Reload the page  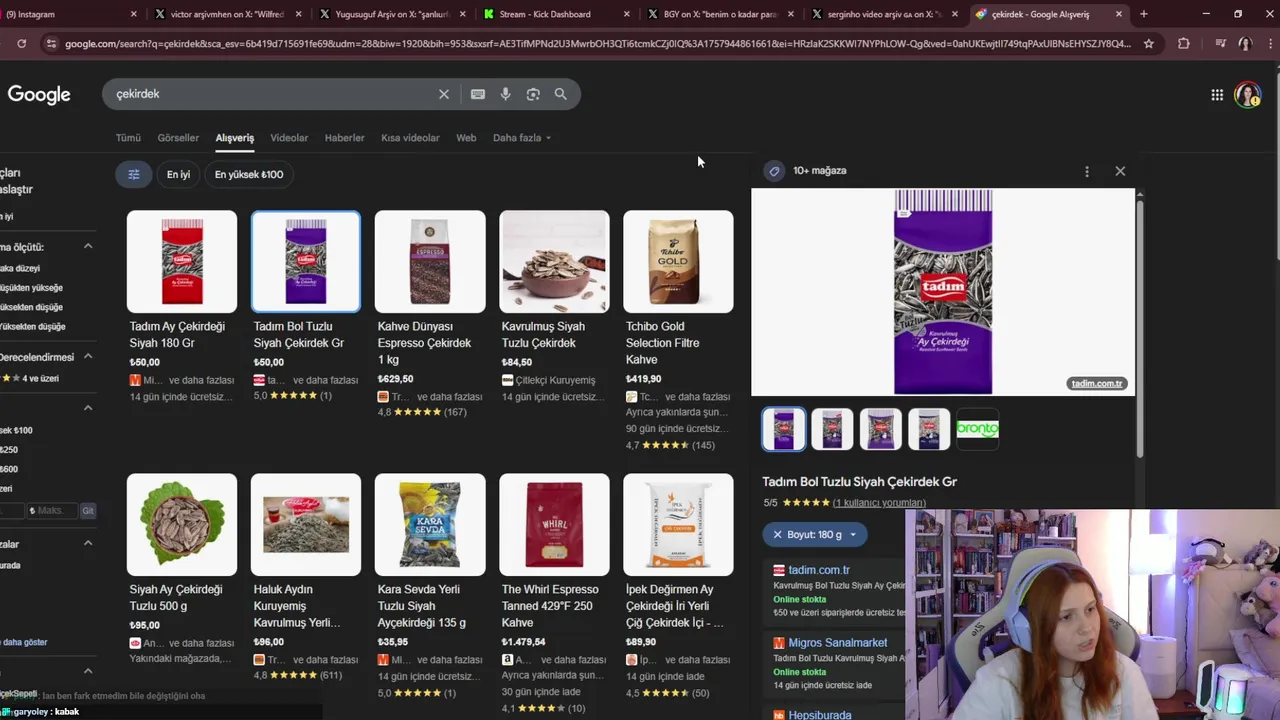[21, 43]
